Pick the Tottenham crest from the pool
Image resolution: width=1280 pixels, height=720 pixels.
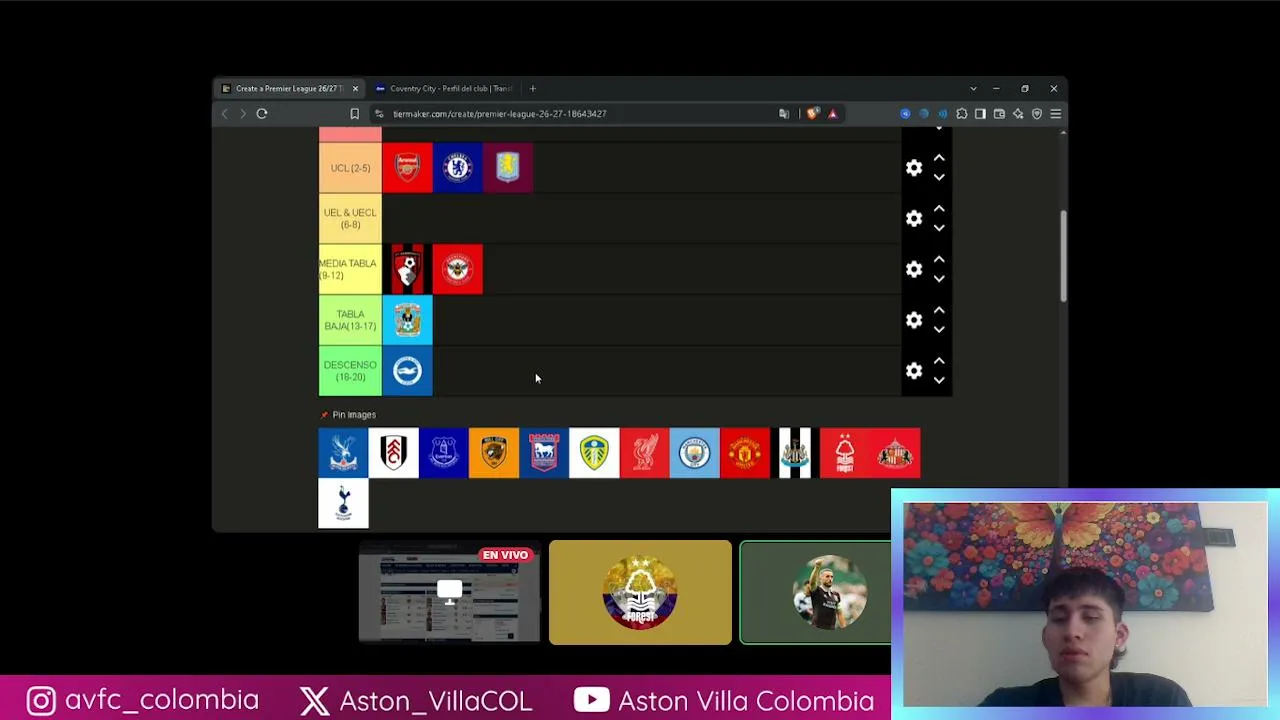pyautogui.click(x=343, y=503)
